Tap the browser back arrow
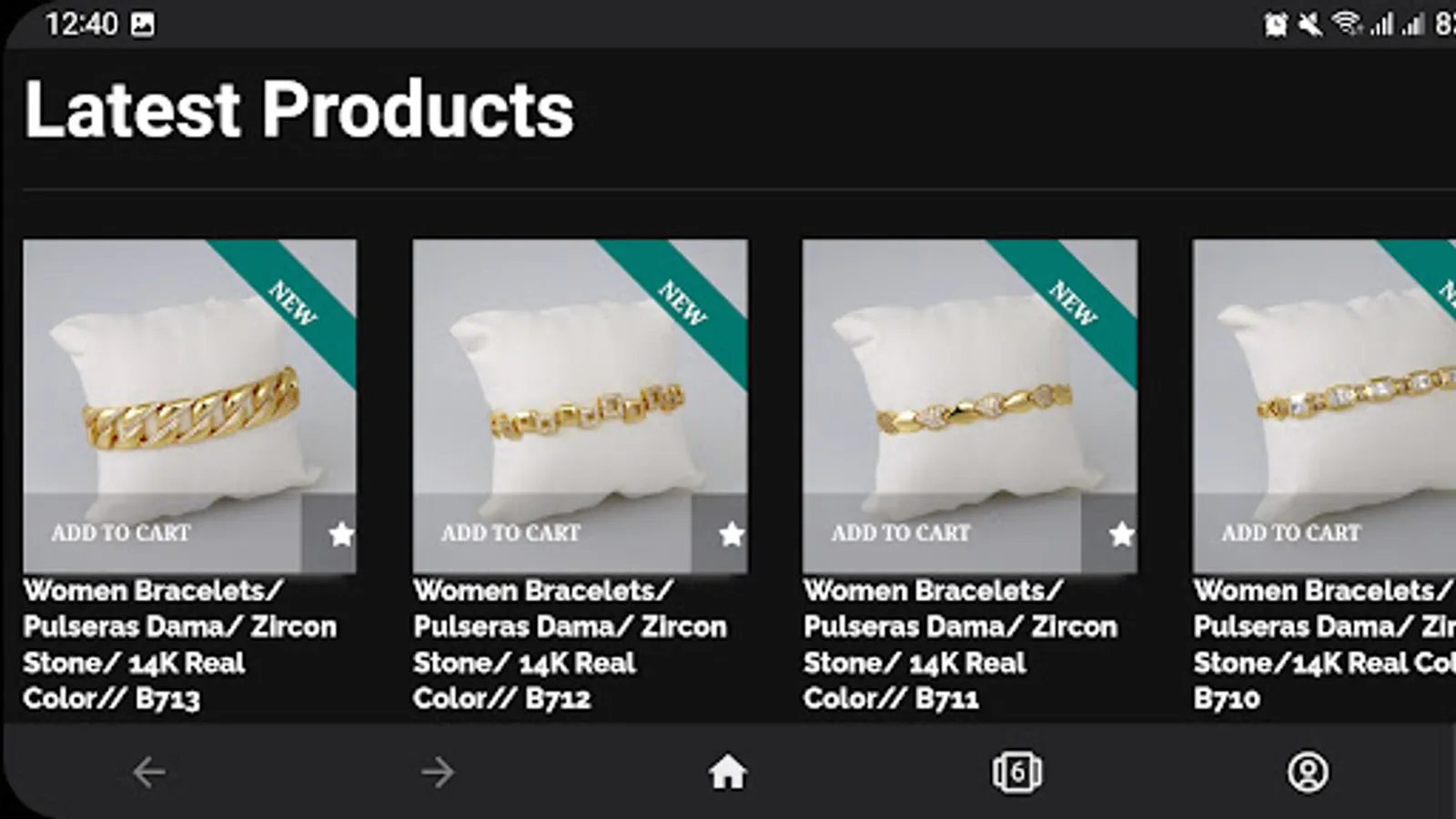Image resolution: width=1456 pixels, height=819 pixels. point(149,773)
